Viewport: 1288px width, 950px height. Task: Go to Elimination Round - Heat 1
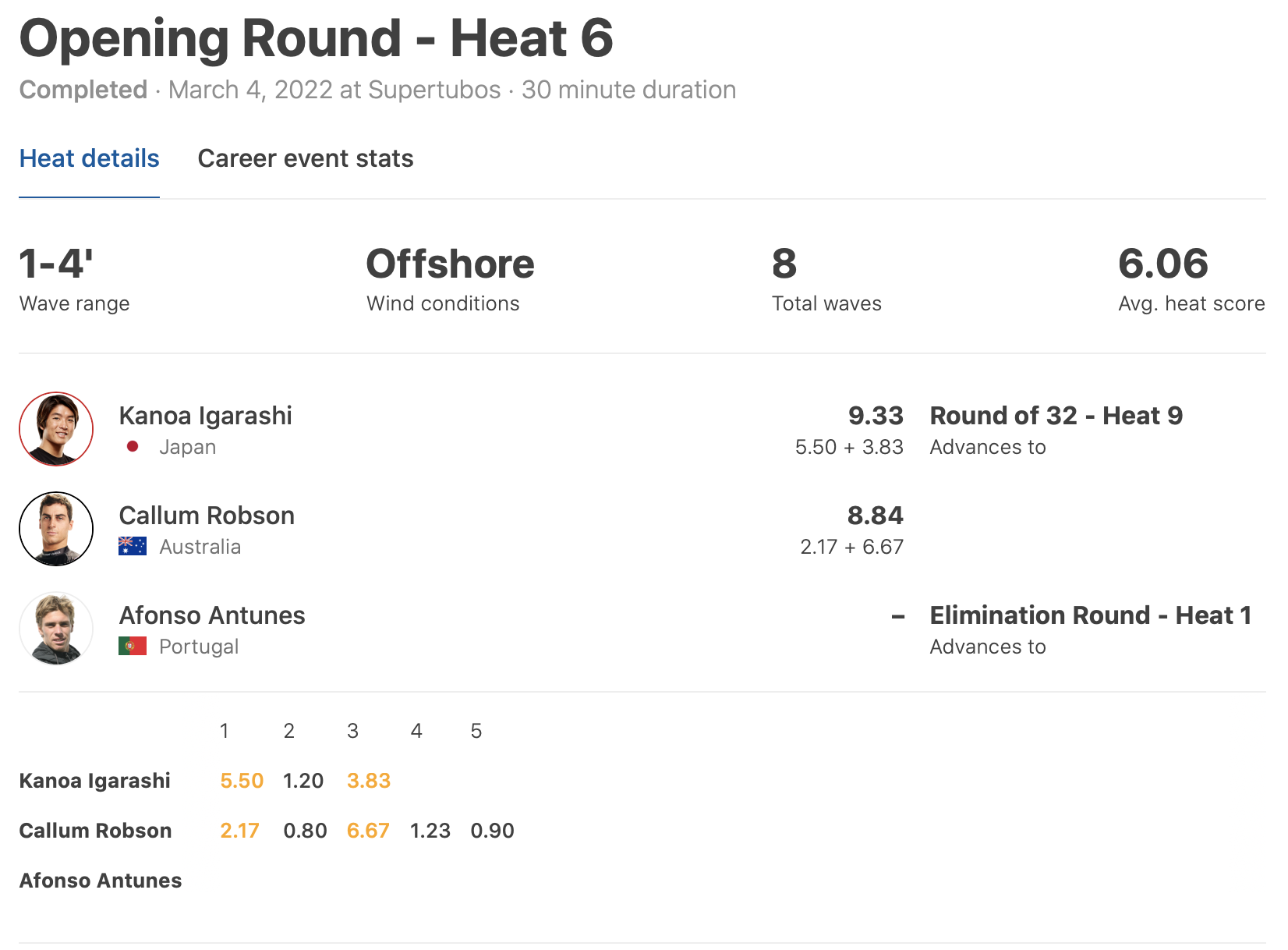(1090, 615)
